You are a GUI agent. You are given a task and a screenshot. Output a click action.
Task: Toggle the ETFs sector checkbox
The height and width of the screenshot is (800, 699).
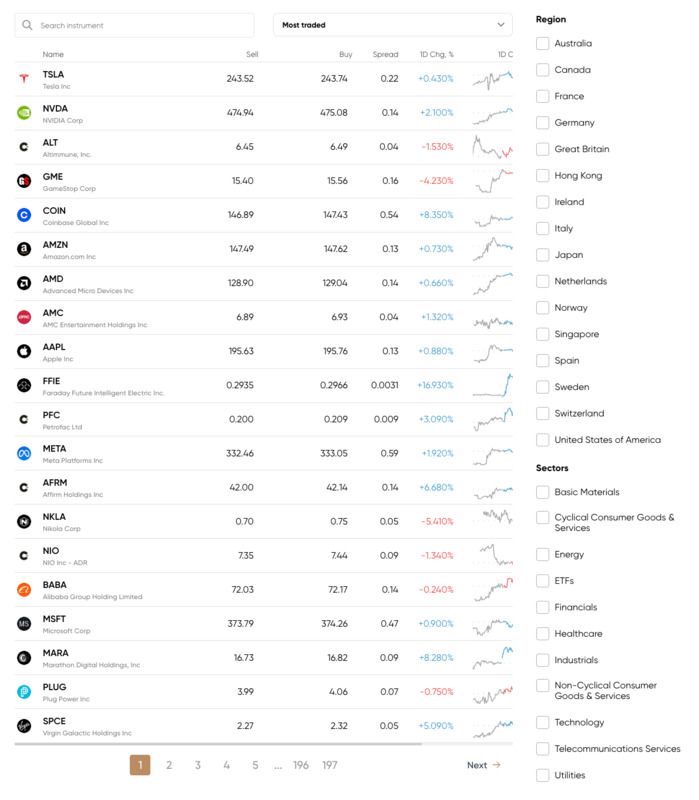542,581
